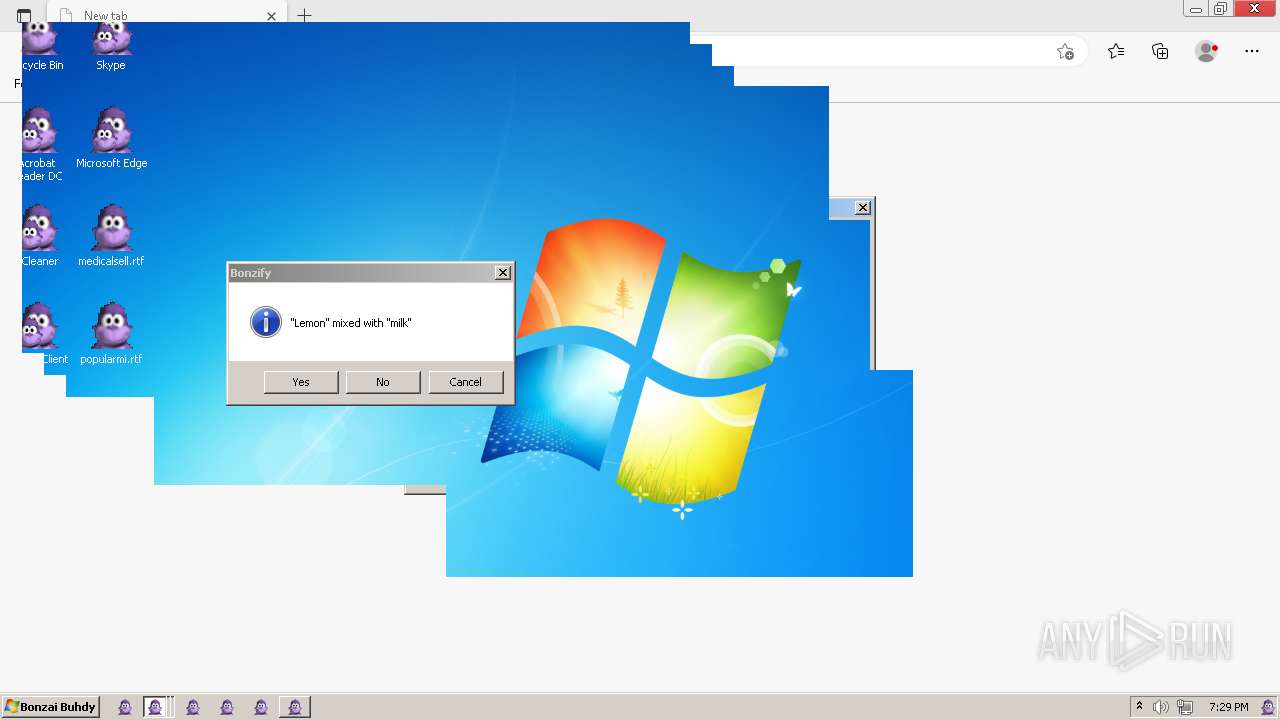This screenshot has width=1280, height=720.
Task: Close the Bonzify dialog with its X
Action: 503,273
